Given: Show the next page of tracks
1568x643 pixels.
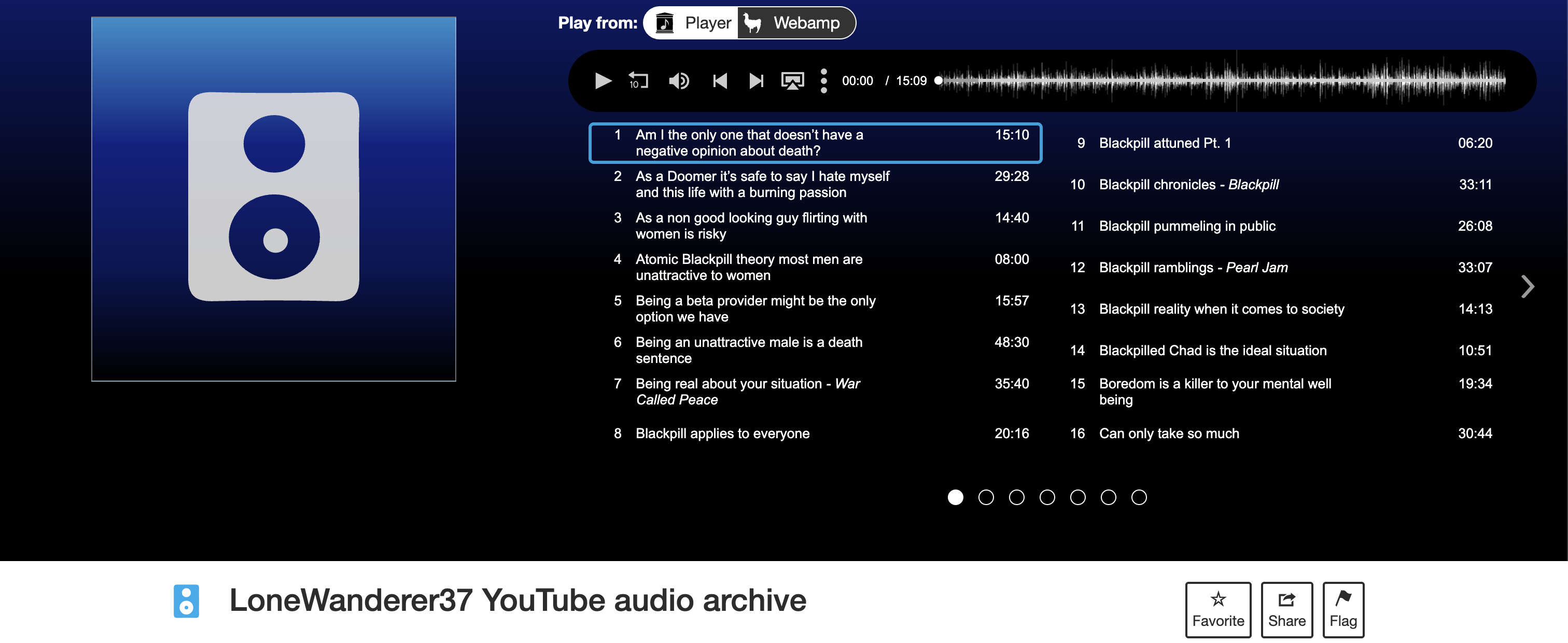Looking at the screenshot, I should [1527, 286].
